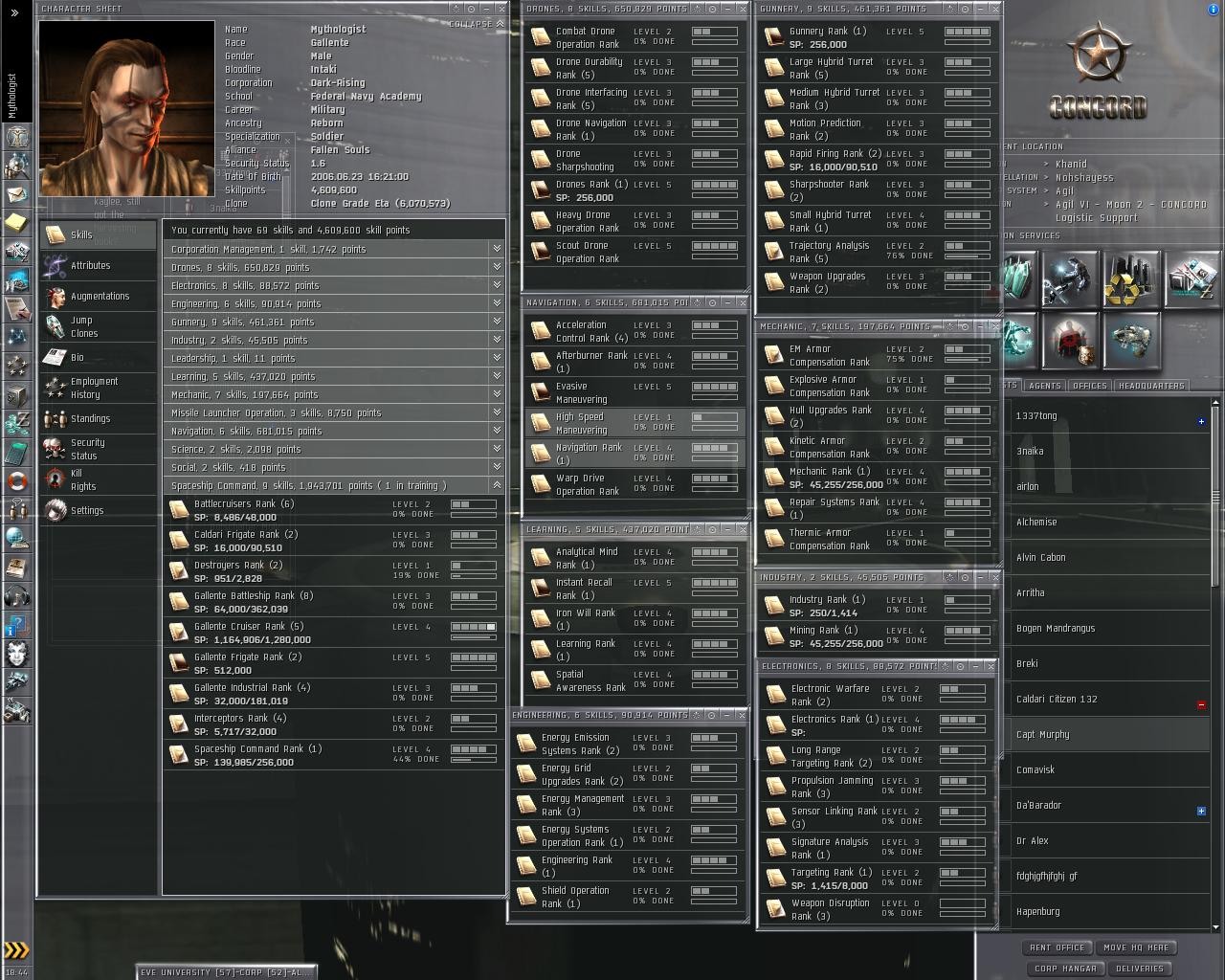The image size is (1225, 980).
Task: Open People & Places magnifier icon
Action: 16,167
